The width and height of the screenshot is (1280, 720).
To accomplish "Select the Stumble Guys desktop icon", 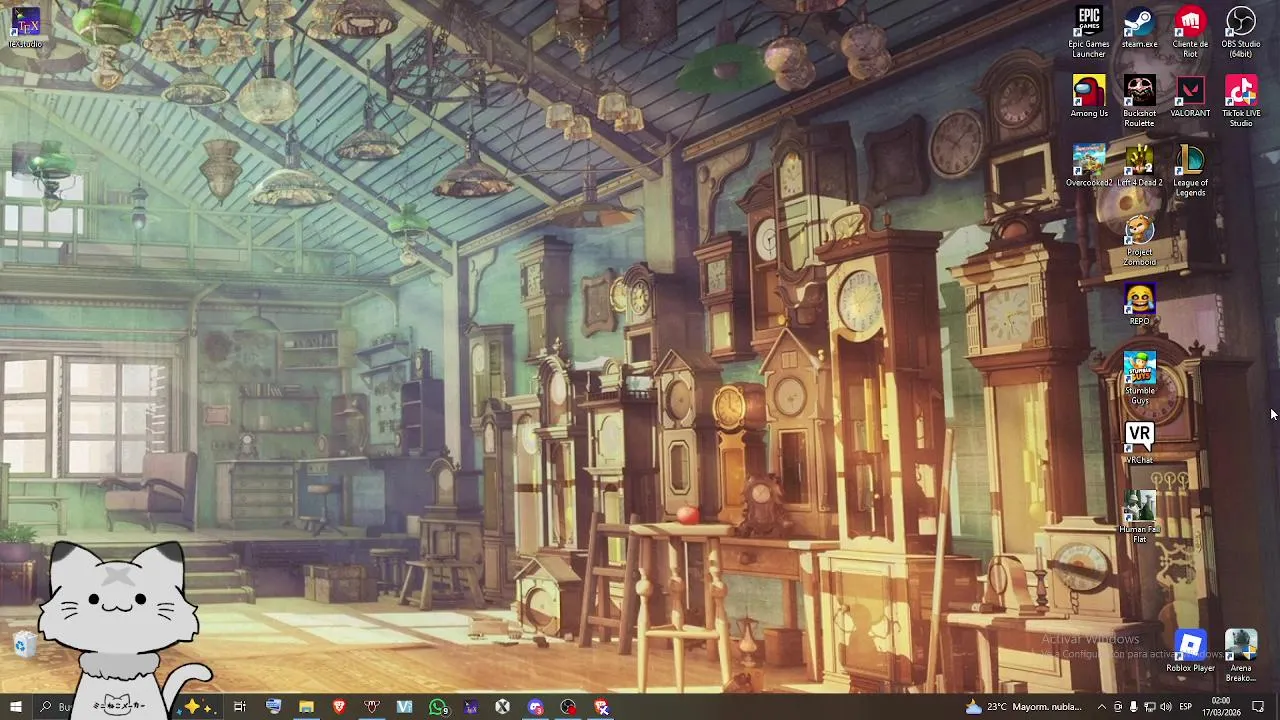I will (1139, 379).
